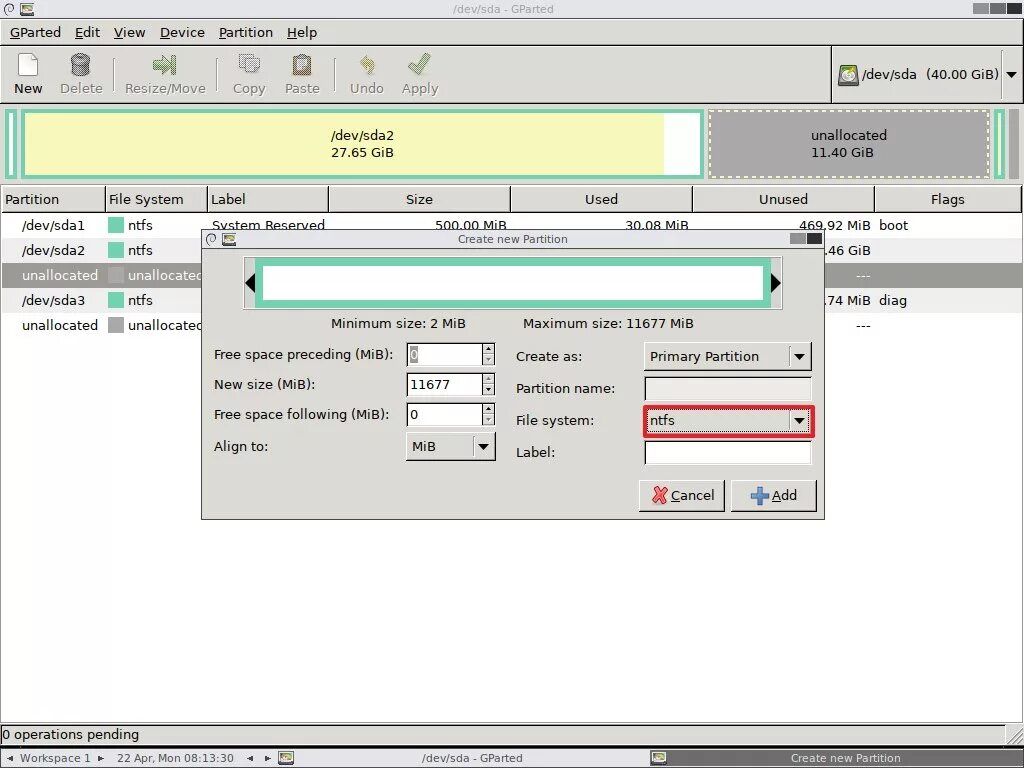Open the Partition menu

pyautogui.click(x=246, y=33)
